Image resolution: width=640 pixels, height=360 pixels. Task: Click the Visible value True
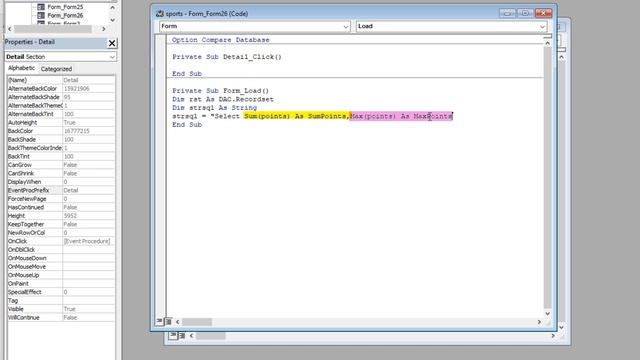pyautogui.click(x=89, y=309)
